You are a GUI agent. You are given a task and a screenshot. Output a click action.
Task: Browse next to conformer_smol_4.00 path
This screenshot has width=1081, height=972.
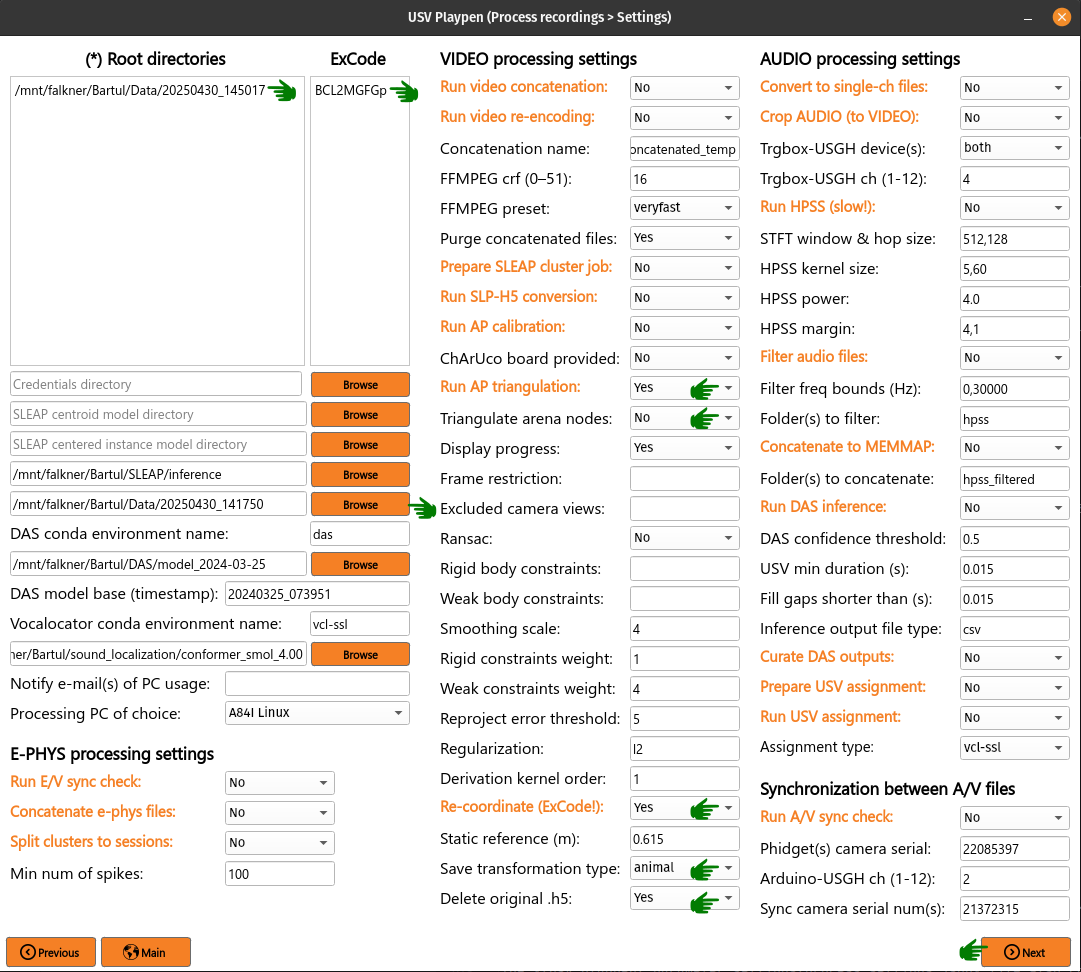click(x=360, y=654)
